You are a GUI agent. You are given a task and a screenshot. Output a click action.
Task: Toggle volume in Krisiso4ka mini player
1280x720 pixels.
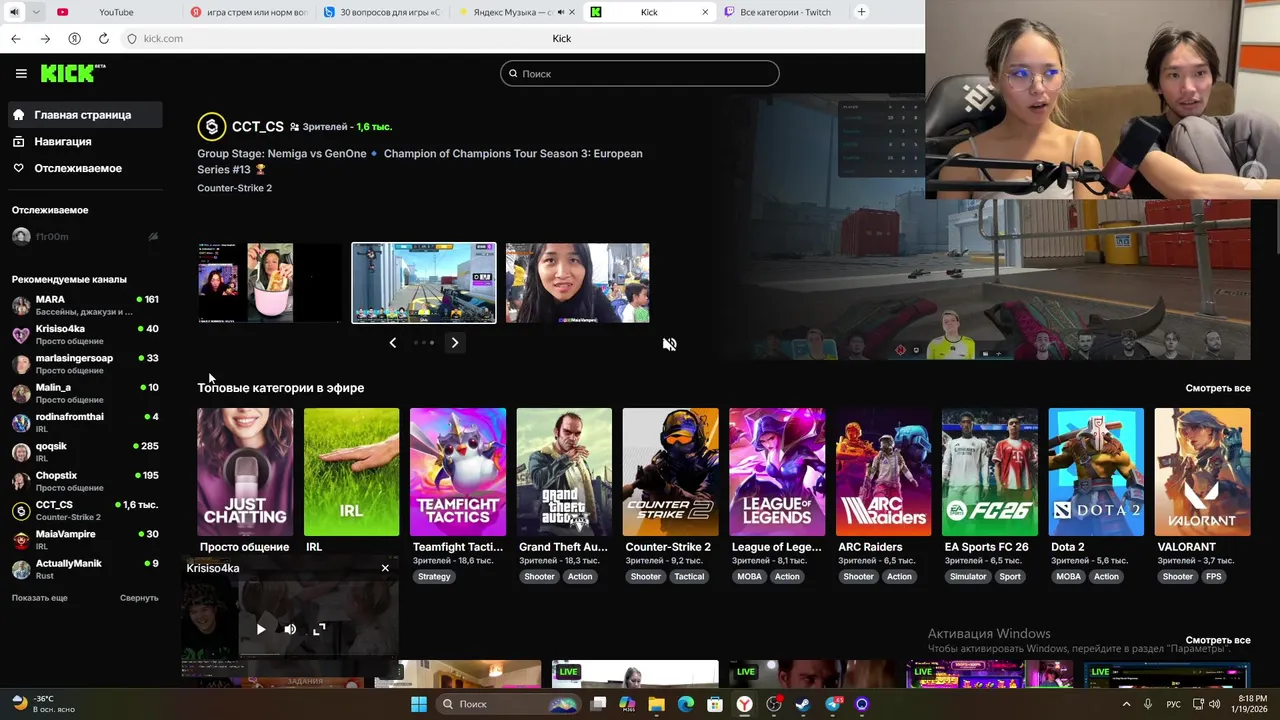click(x=290, y=629)
